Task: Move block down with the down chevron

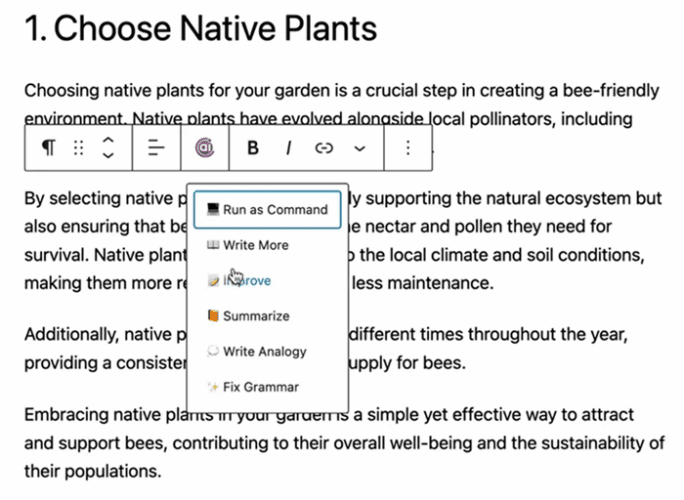Action: click(x=108, y=155)
